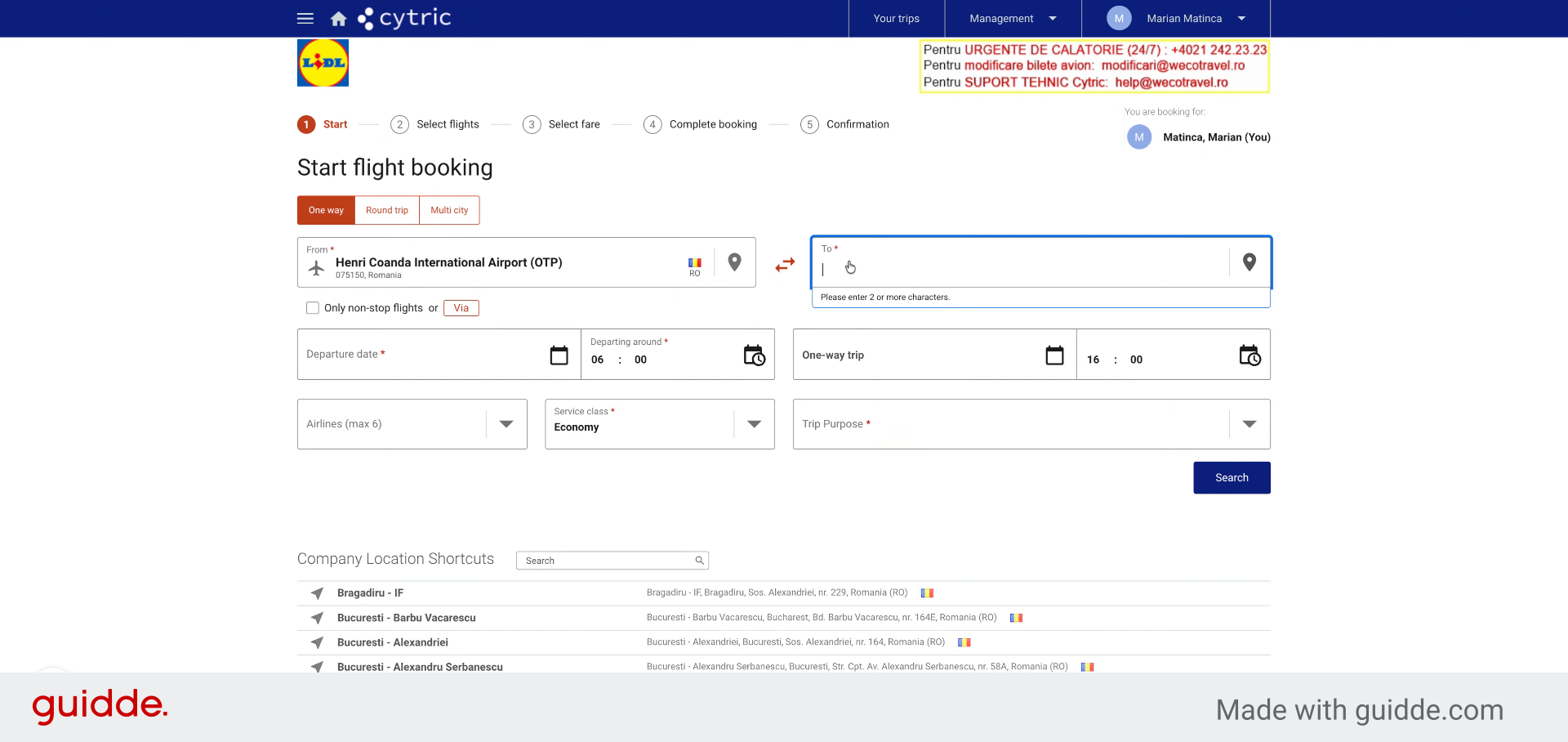Viewport: 1568px width, 742px height.
Task: Open Your trips in top navigation
Action: pyautogui.click(x=896, y=18)
